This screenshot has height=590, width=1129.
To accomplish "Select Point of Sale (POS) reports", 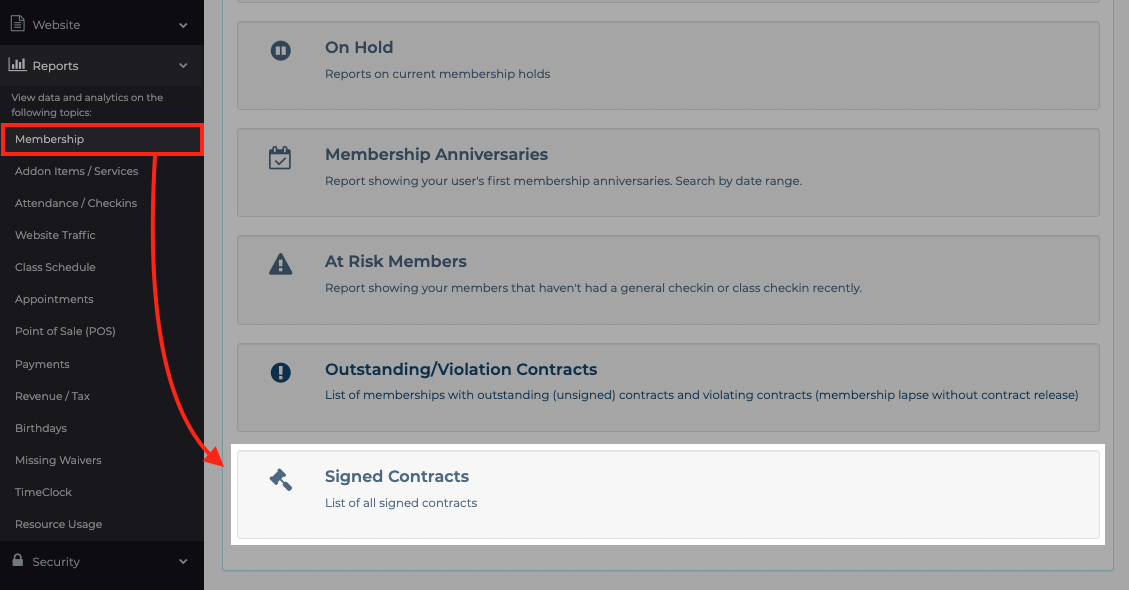I will pos(65,331).
